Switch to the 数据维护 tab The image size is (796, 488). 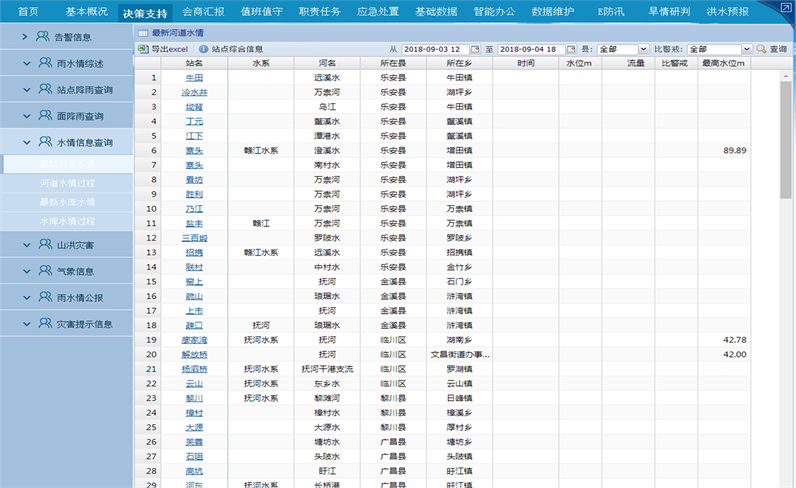(x=553, y=12)
